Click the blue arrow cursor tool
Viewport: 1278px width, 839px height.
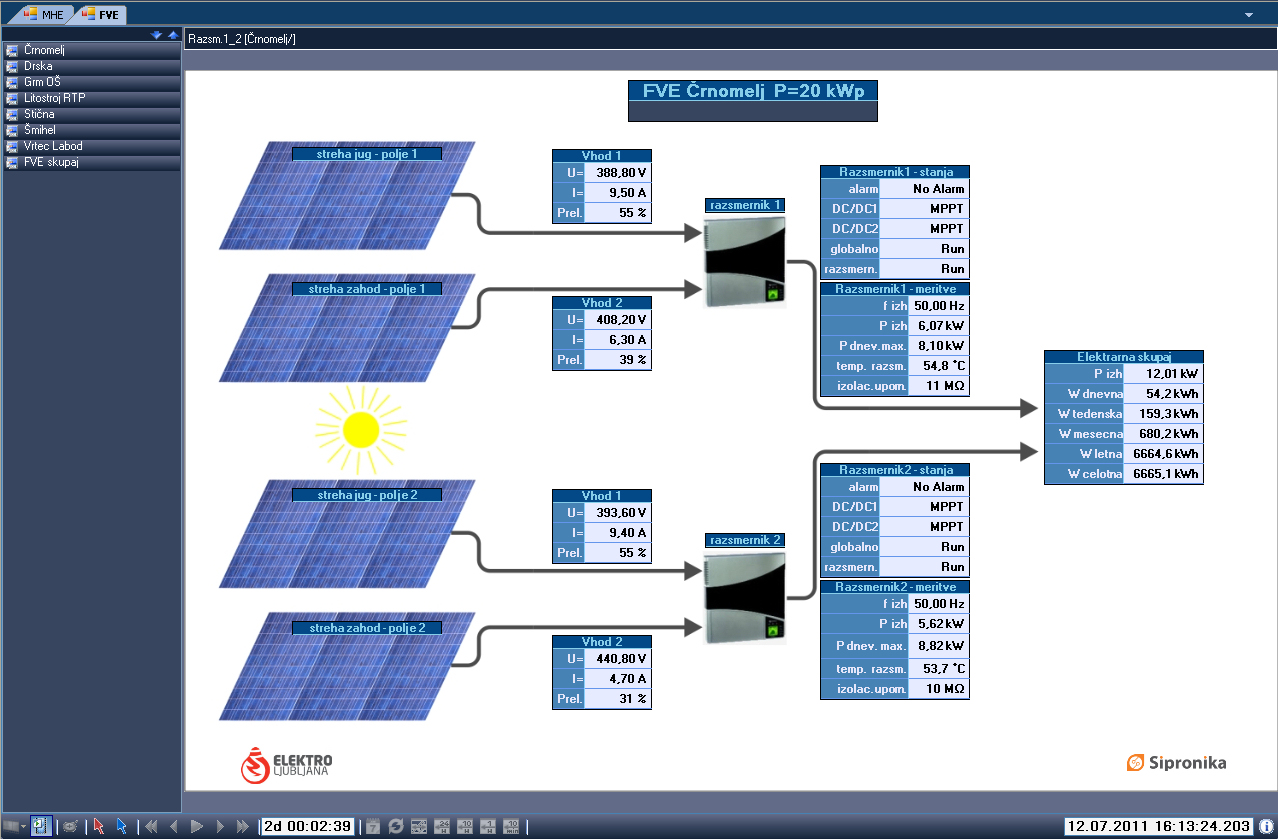tap(121, 826)
